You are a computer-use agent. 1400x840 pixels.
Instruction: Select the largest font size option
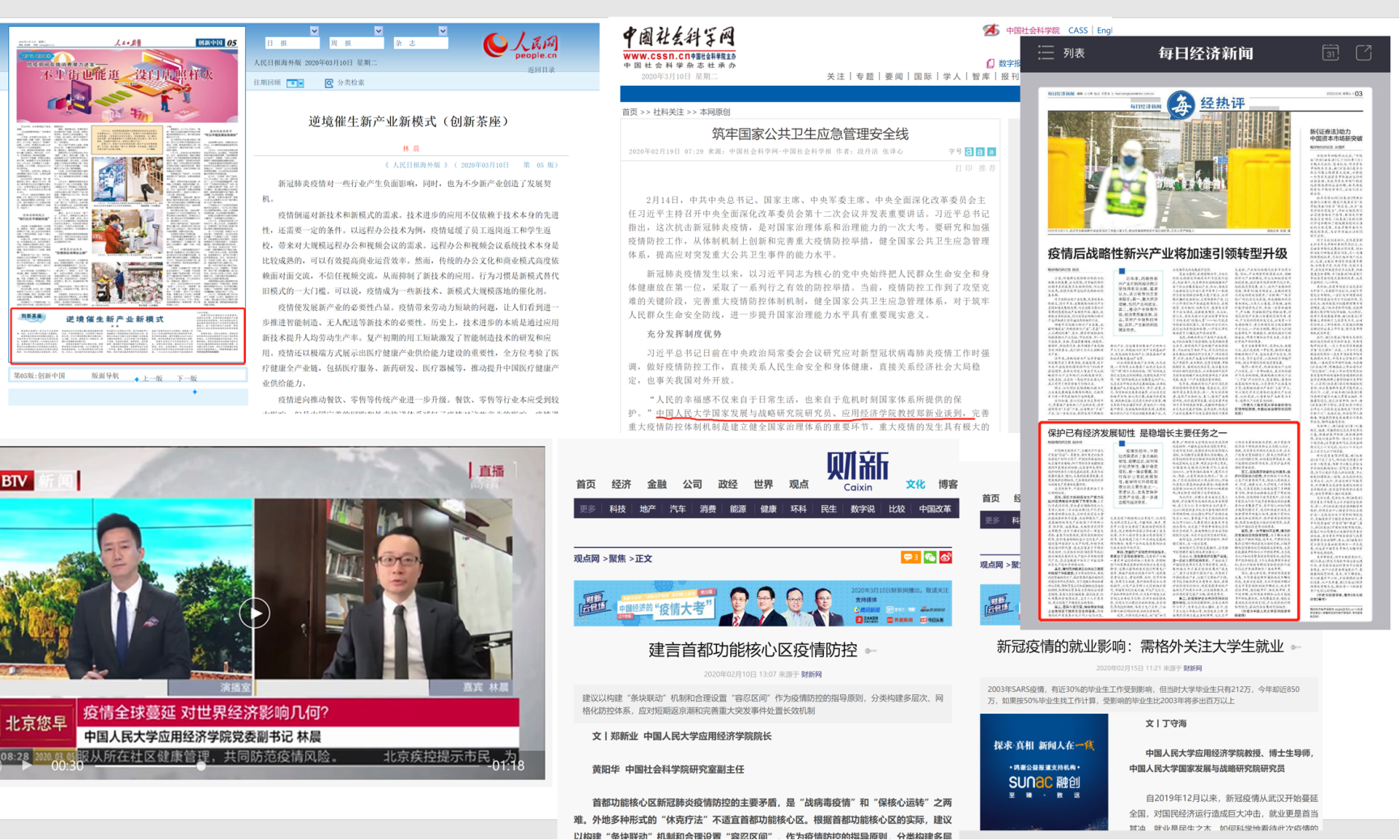point(969,152)
